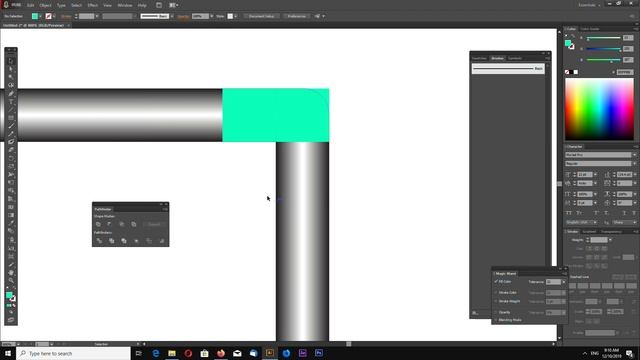The width and height of the screenshot is (640, 360).
Task: Click Merge pathfinder icon
Action: (124, 241)
